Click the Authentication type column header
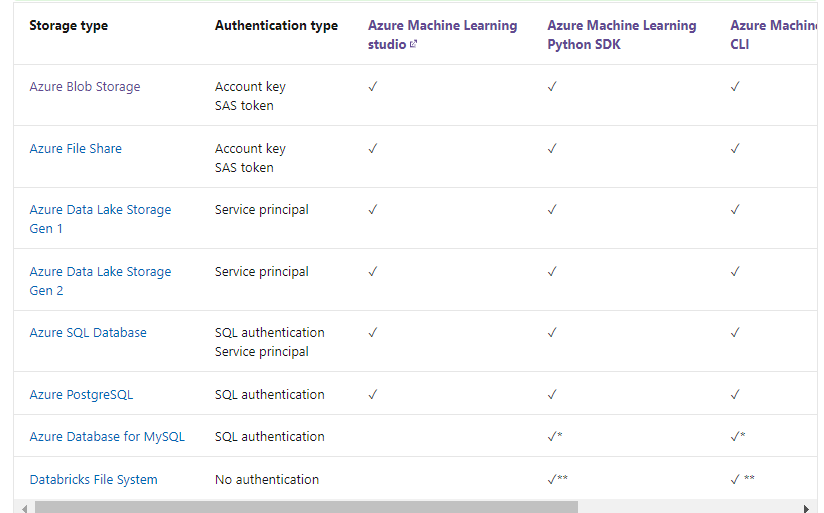The height and width of the screenshot is (513, 824). (x=276, y=26)
